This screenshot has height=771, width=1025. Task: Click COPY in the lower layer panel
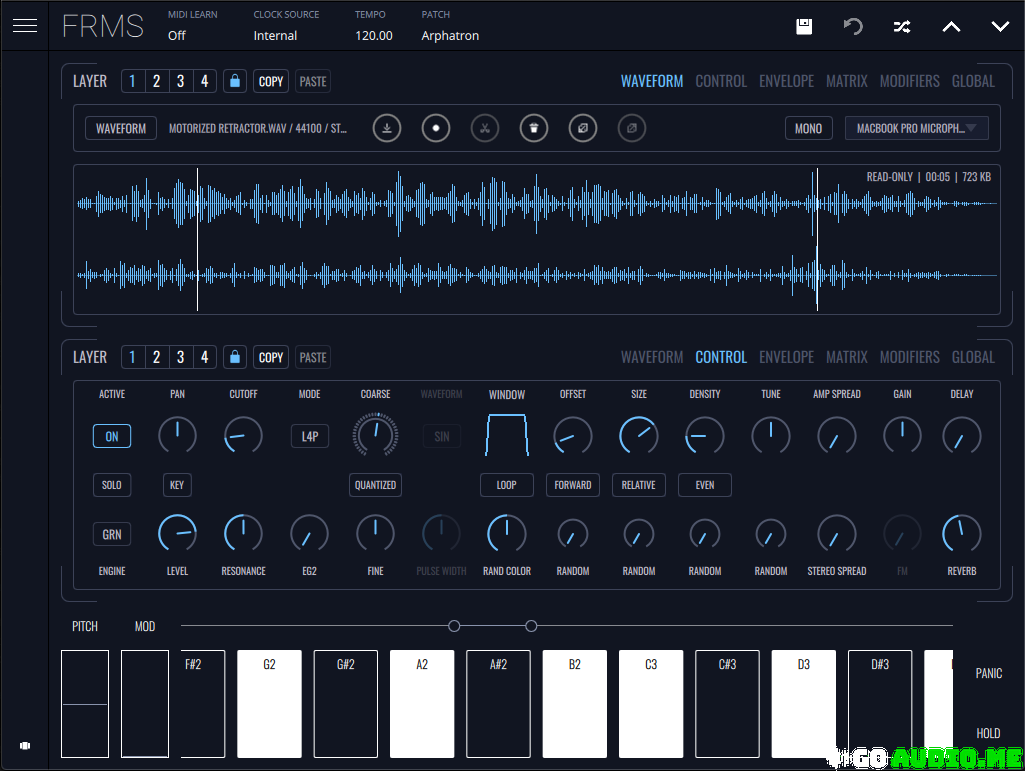(271, 357)
